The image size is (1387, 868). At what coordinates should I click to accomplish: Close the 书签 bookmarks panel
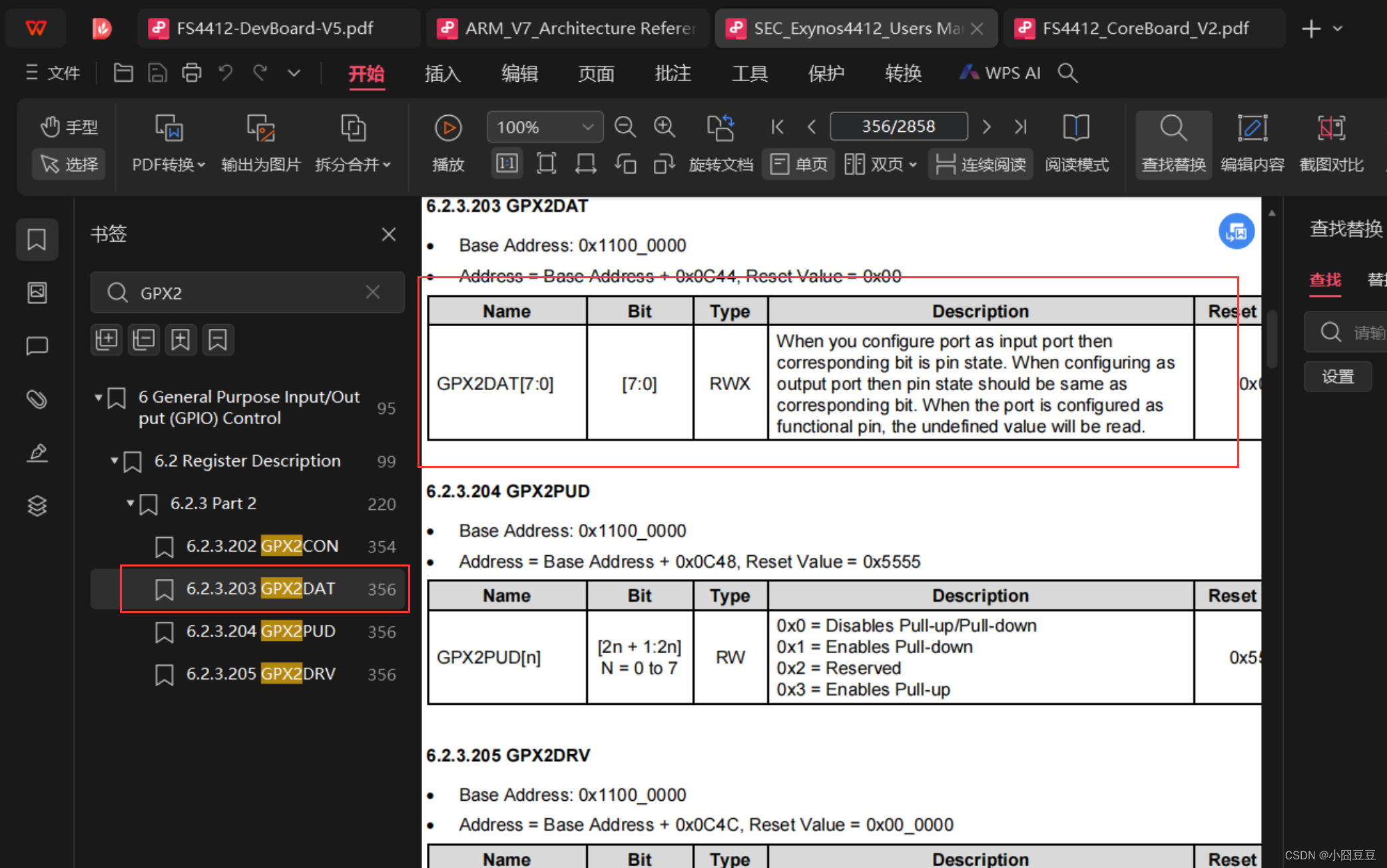pos(389,234)
